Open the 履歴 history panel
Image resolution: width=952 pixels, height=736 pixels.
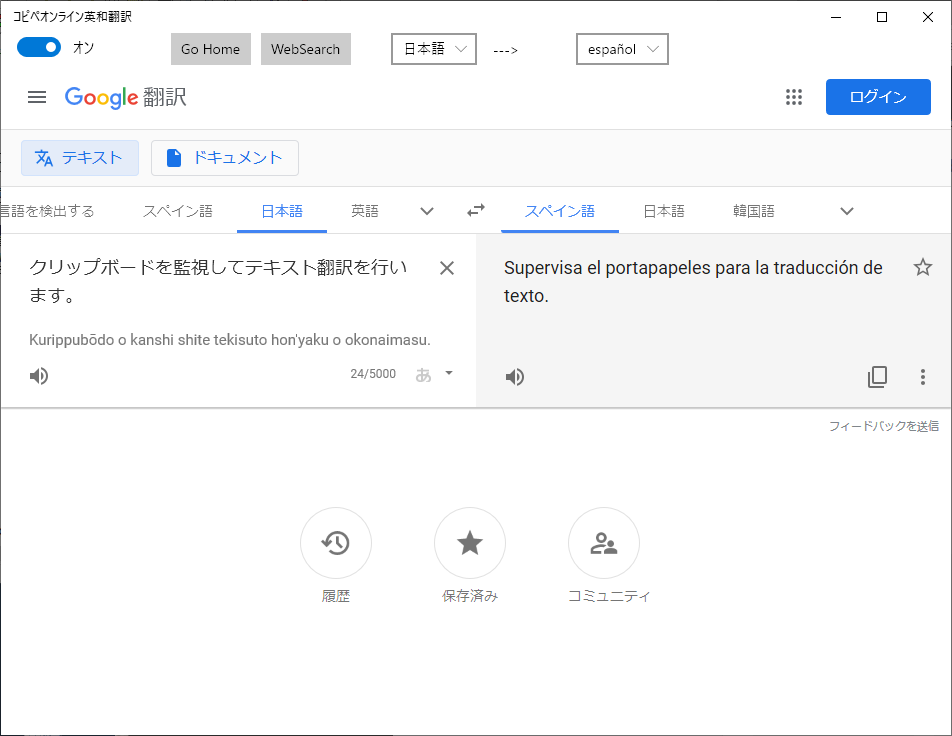(336, 543)
